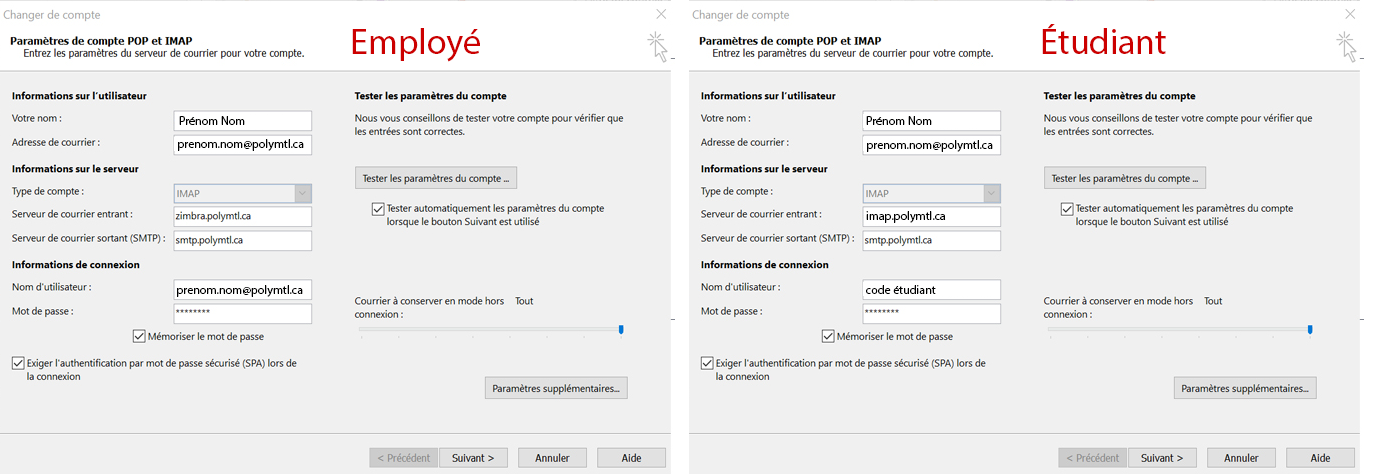Click Annuler in the Étudiant dialog
This screenshot has width=1400, height=474.
pos(1241,458)
